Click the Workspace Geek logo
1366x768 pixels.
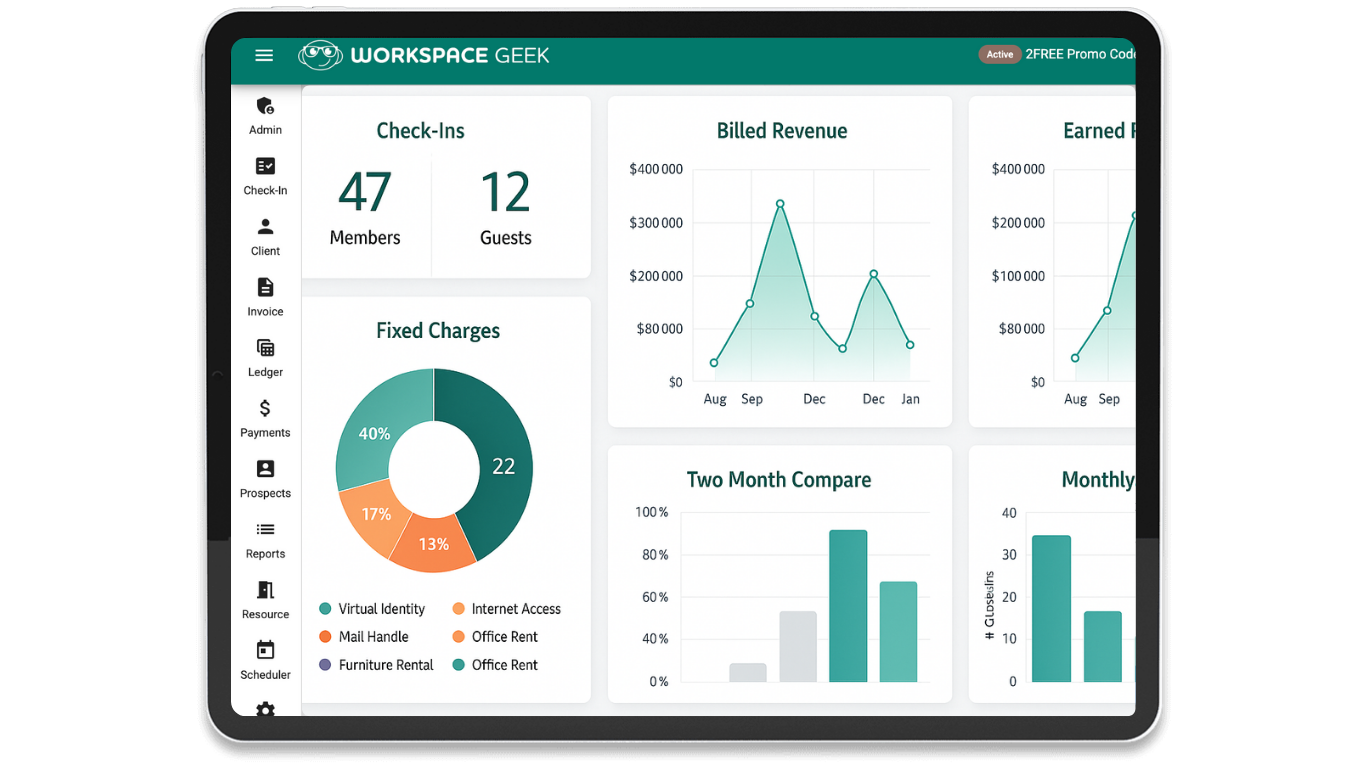424,56
